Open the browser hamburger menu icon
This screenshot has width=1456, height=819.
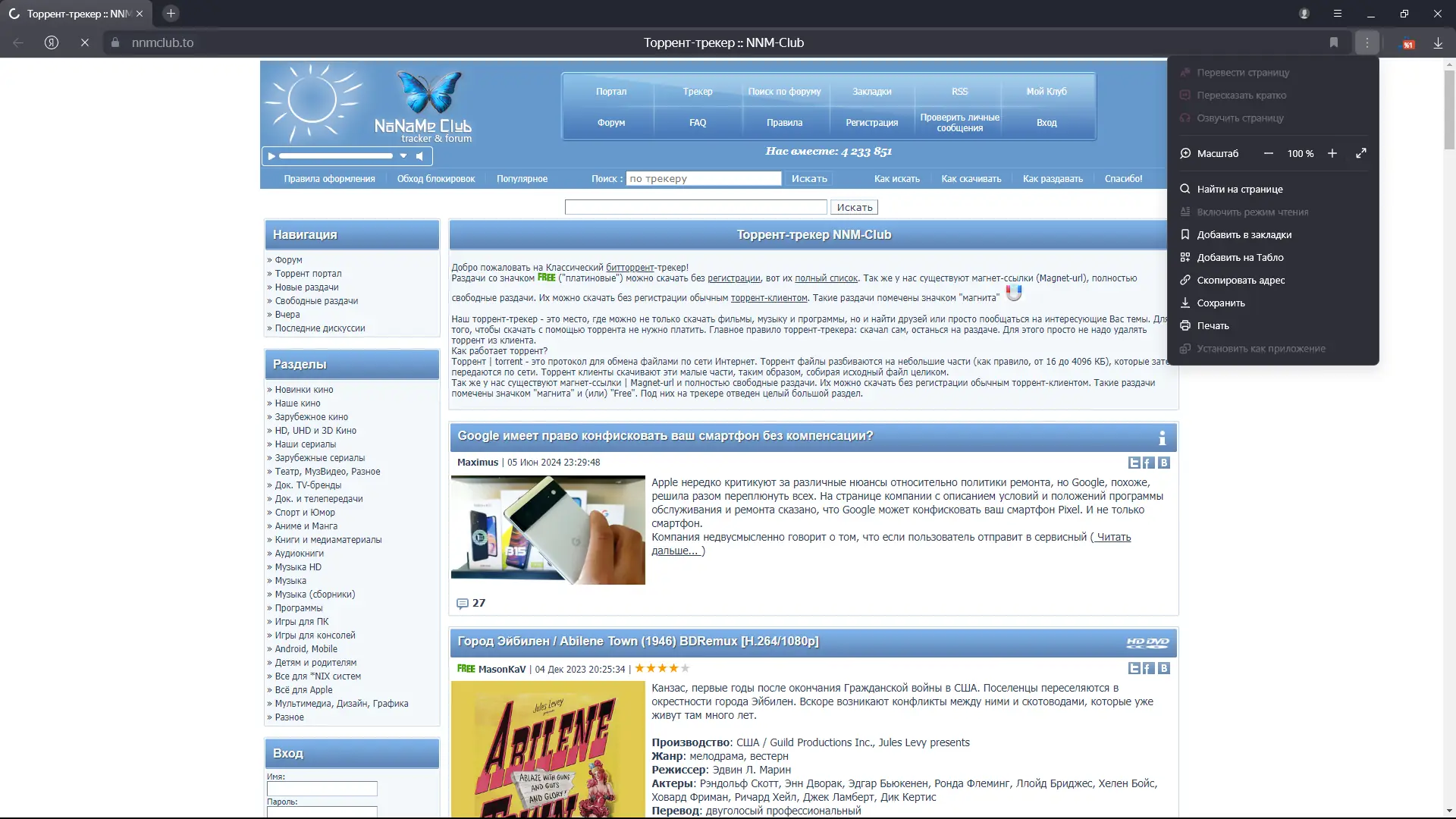point(1338,14)
